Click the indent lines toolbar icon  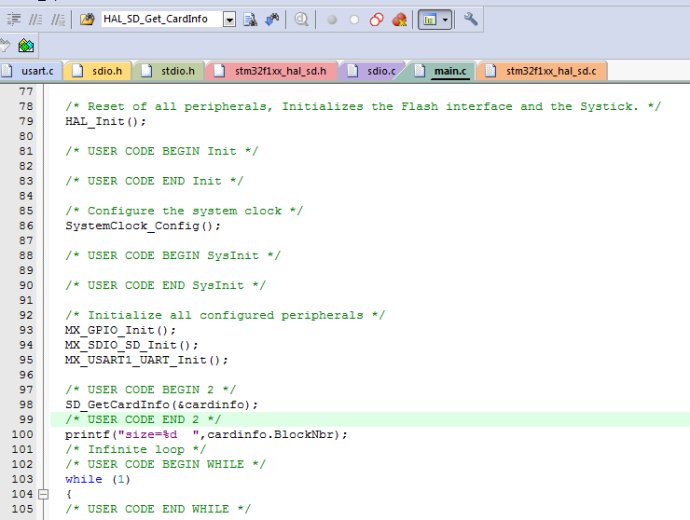(x=14, y=19)
